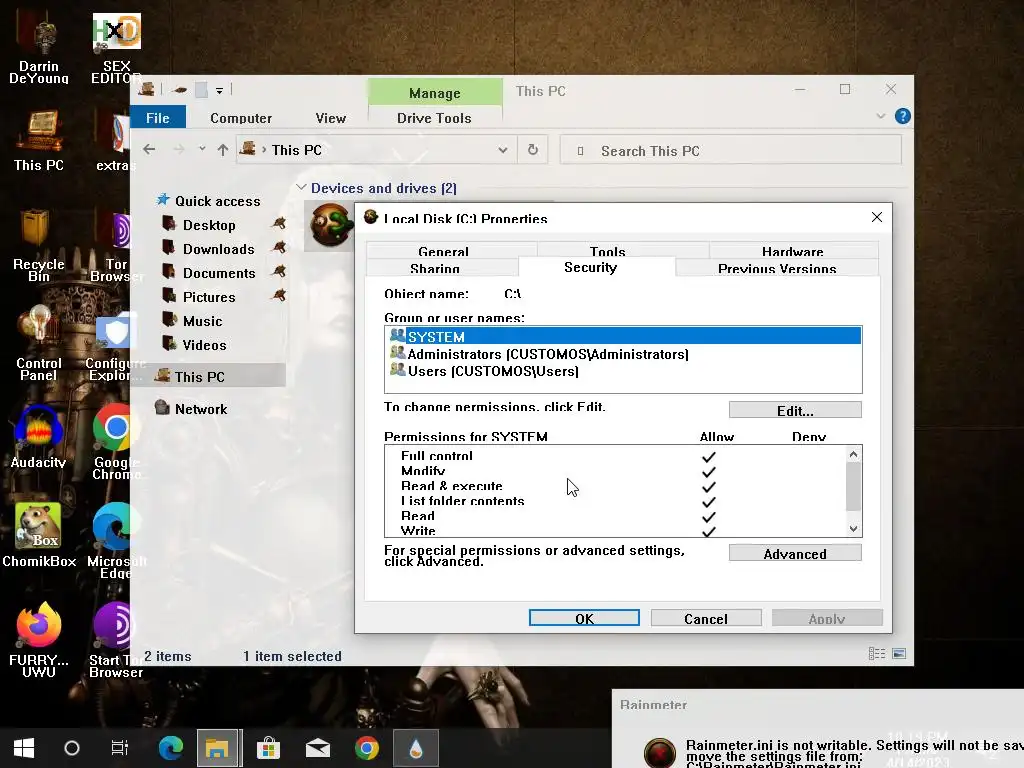The width and height of the screenshot is (1024, 768).
Task: Open the Tor Browser desktop icon
Action: (116, 248)
